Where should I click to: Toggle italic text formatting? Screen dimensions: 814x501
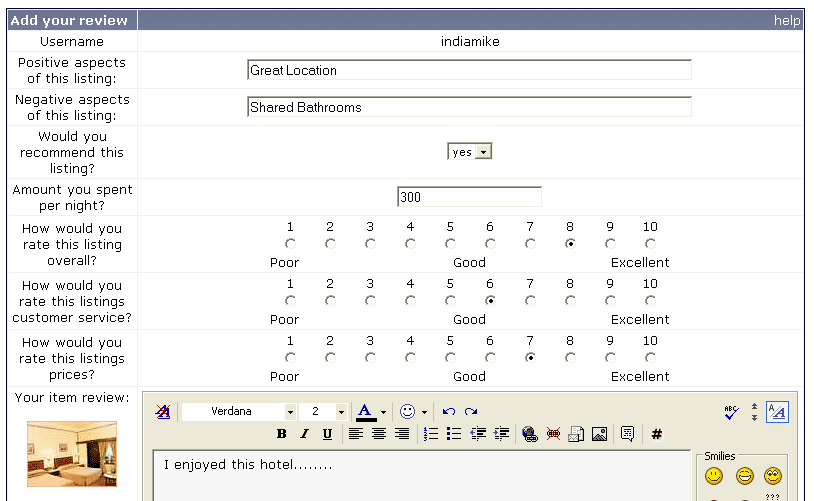[x=305, y=434]
